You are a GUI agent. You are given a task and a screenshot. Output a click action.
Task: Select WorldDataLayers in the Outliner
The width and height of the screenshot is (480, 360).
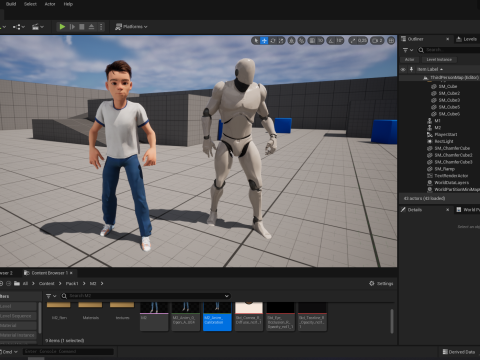pos(451,183)
